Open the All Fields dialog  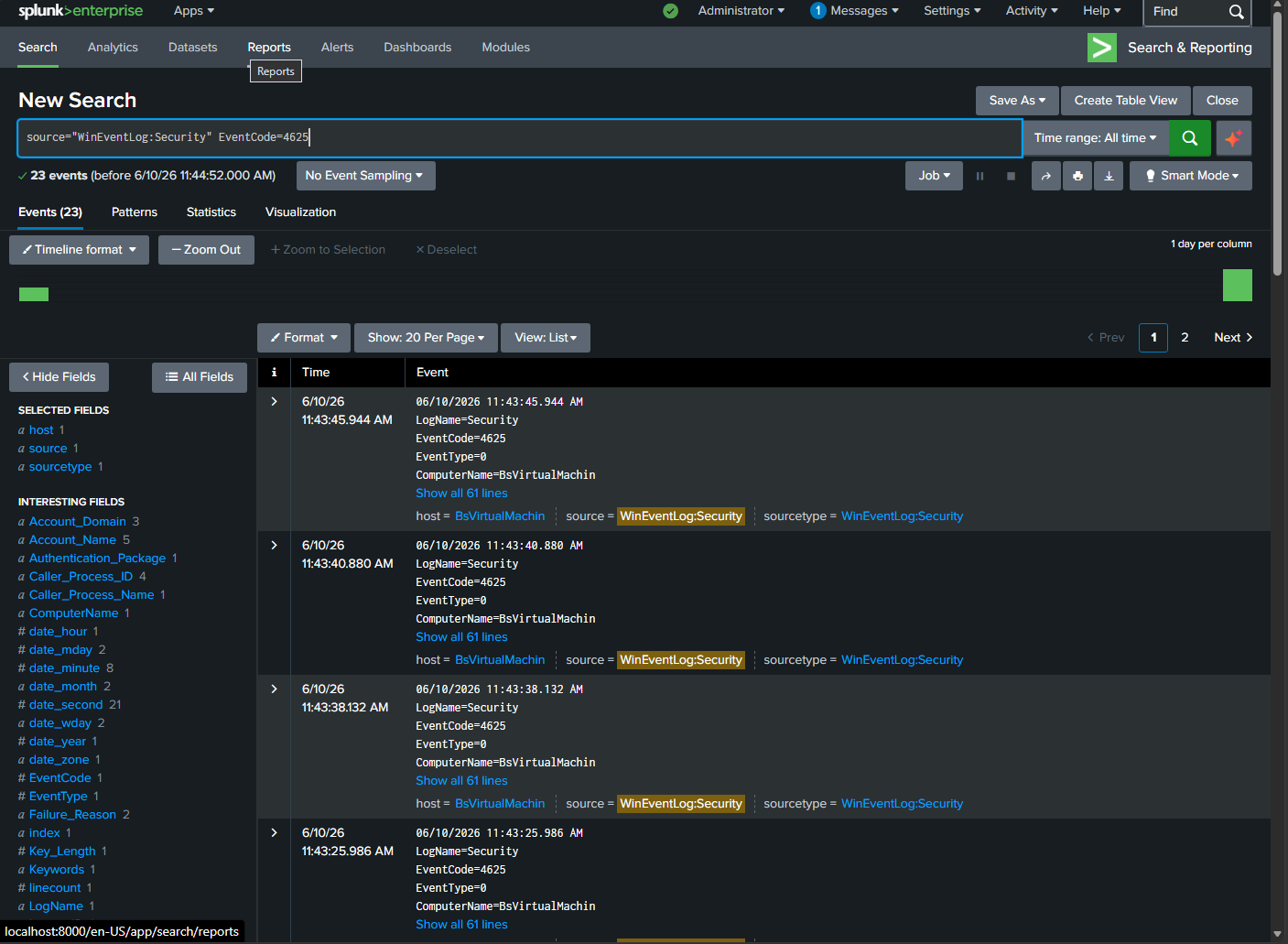point(200,377)
